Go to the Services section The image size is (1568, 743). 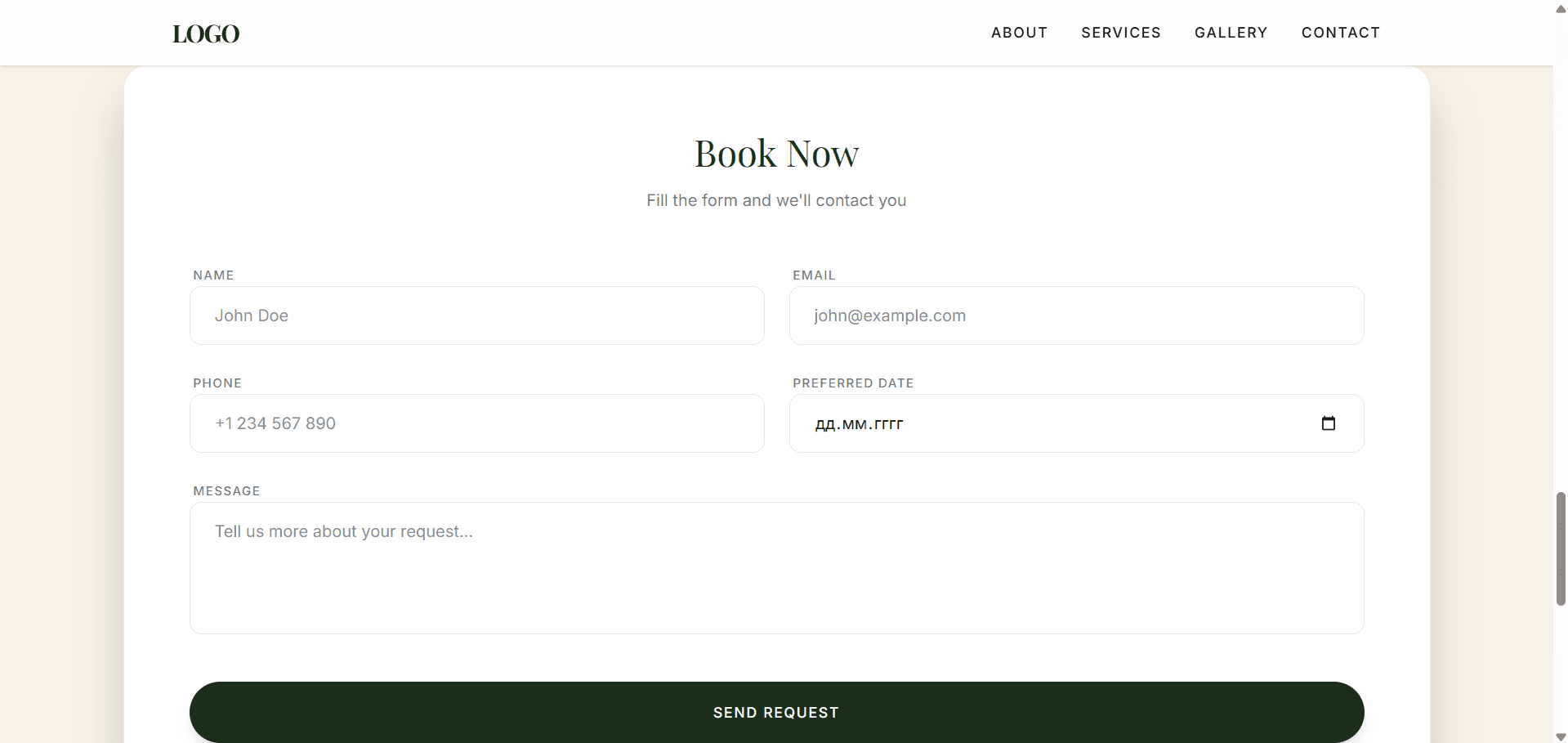(x=1120, y=33)
